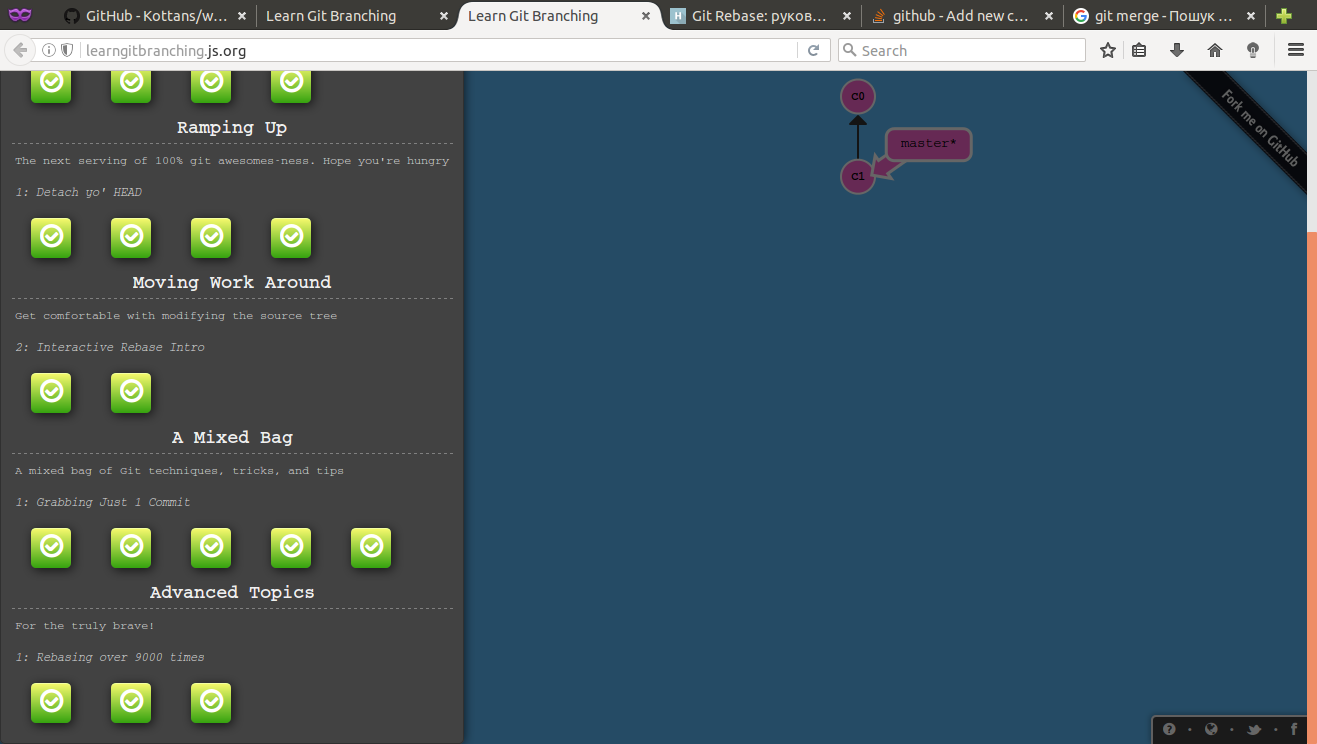
Task: Click text '1: Grabbing Just 1 Commit'
Action: tap(103, 502)
